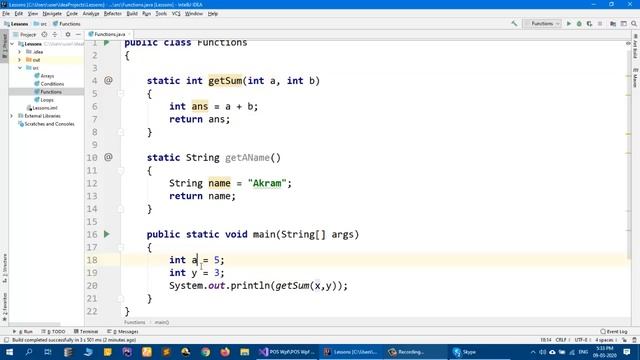Toggle the 1: Project side tool window button
The width and height of the screenshot is (640, 360).
4,46
